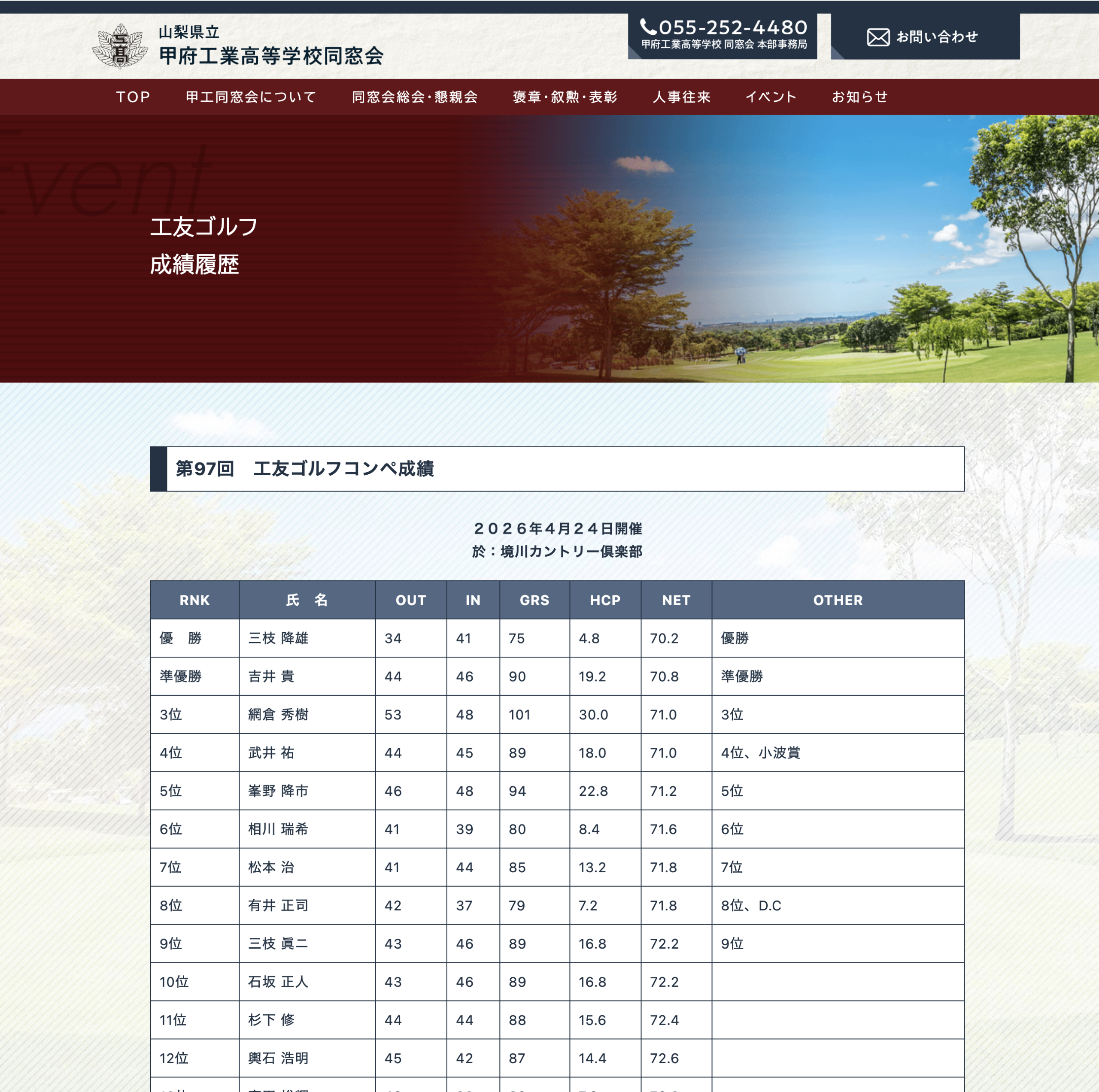Click the envelope mail icon
Screen dimensions: 1099x1092
(x=878, y=37)
